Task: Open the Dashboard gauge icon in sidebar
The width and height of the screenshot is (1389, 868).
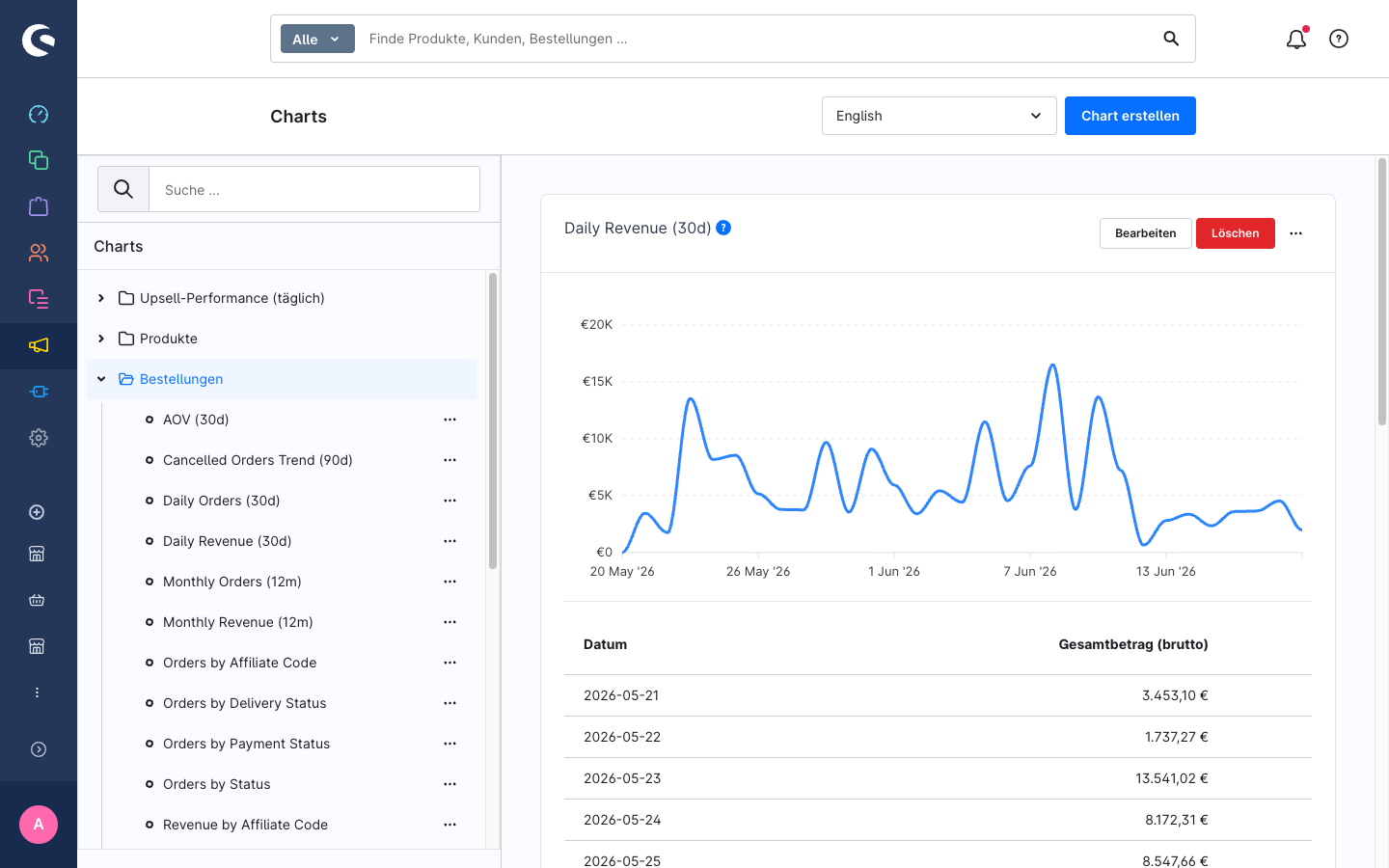Action: point(39,114)
